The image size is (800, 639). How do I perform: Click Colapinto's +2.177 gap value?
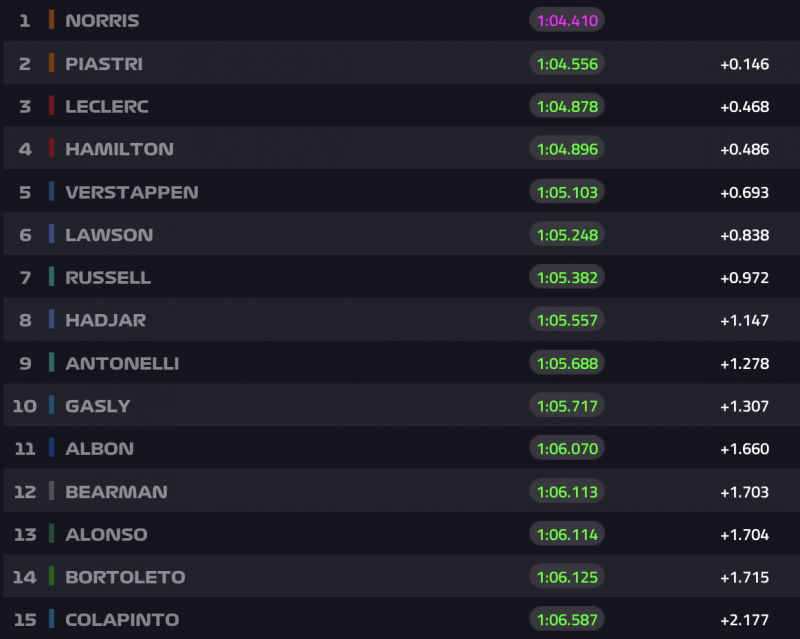(744, 620)
